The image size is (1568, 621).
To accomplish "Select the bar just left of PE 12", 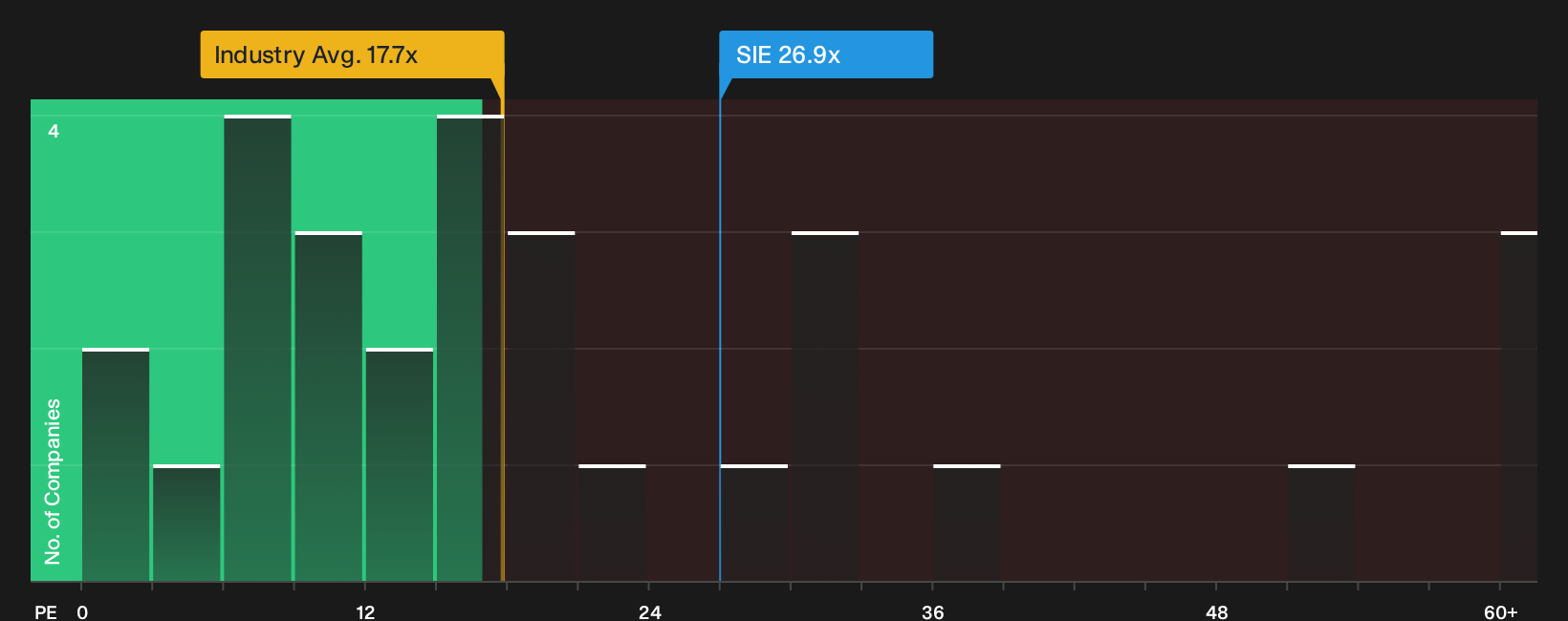I will pyautogui.click(x=329, y=407).
